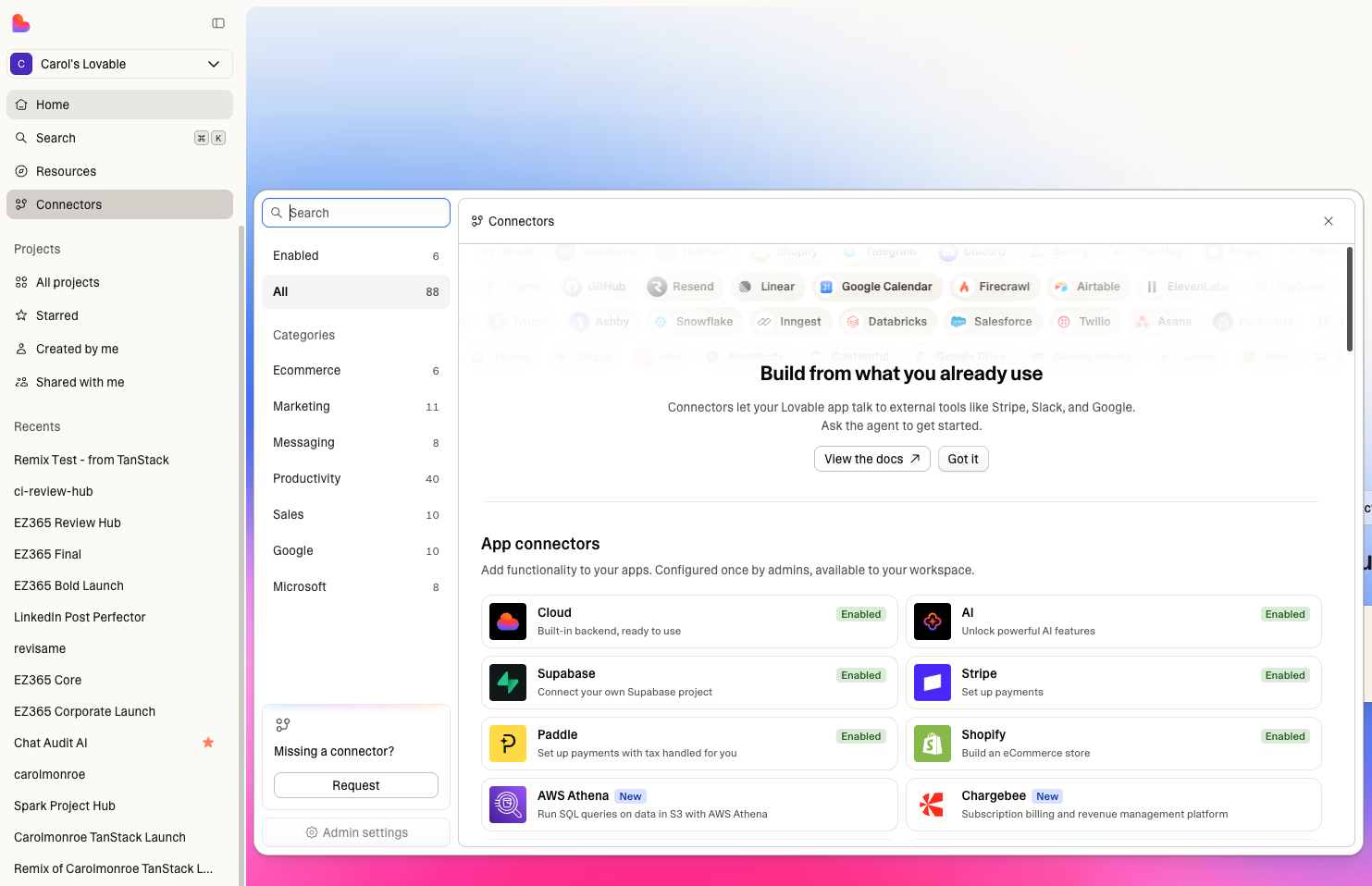The image size is (1372, 886).
Task: Click the Lovable heart logo
Action: coord(20,23)
